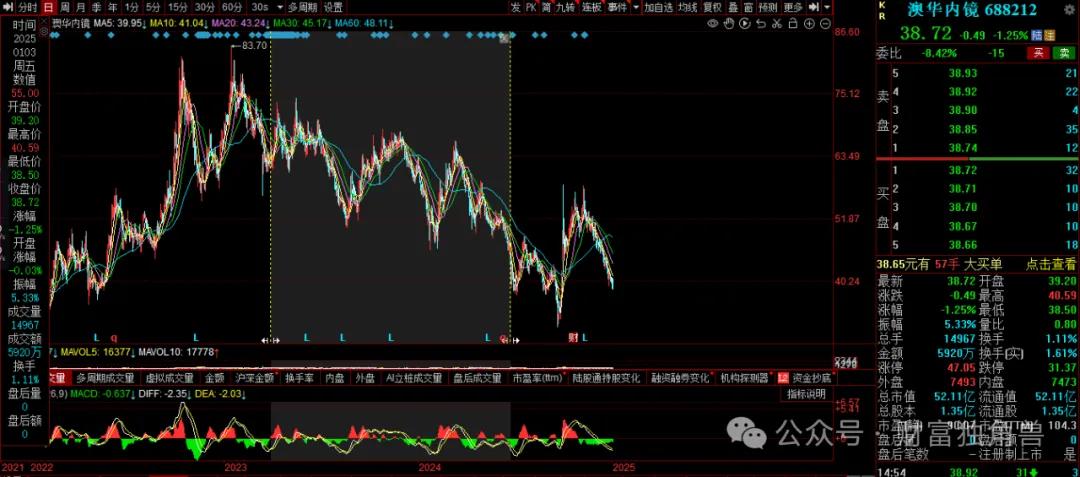
Task: Open dropdown arrow after 更多 toolbar end
Action: (x=827, y=7)
